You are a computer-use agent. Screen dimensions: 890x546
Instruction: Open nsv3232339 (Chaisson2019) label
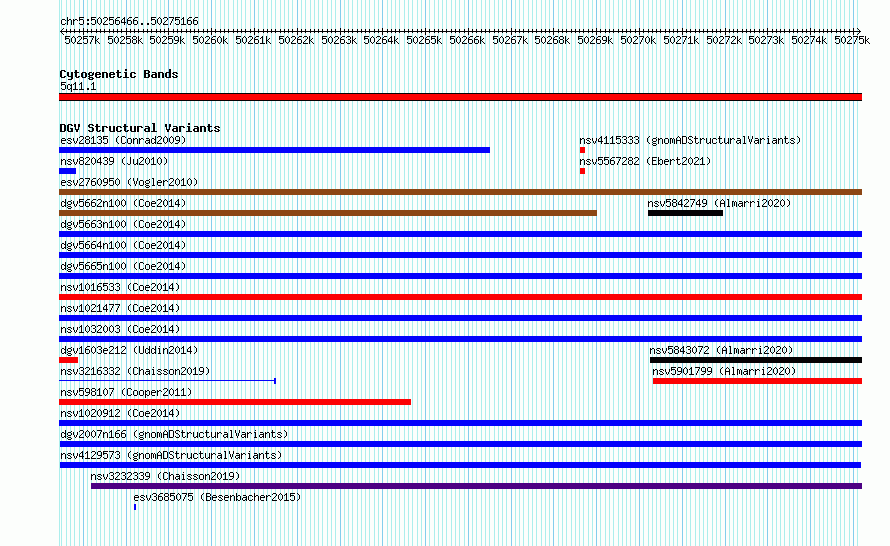pyautogui.click(x=165, y=476)
